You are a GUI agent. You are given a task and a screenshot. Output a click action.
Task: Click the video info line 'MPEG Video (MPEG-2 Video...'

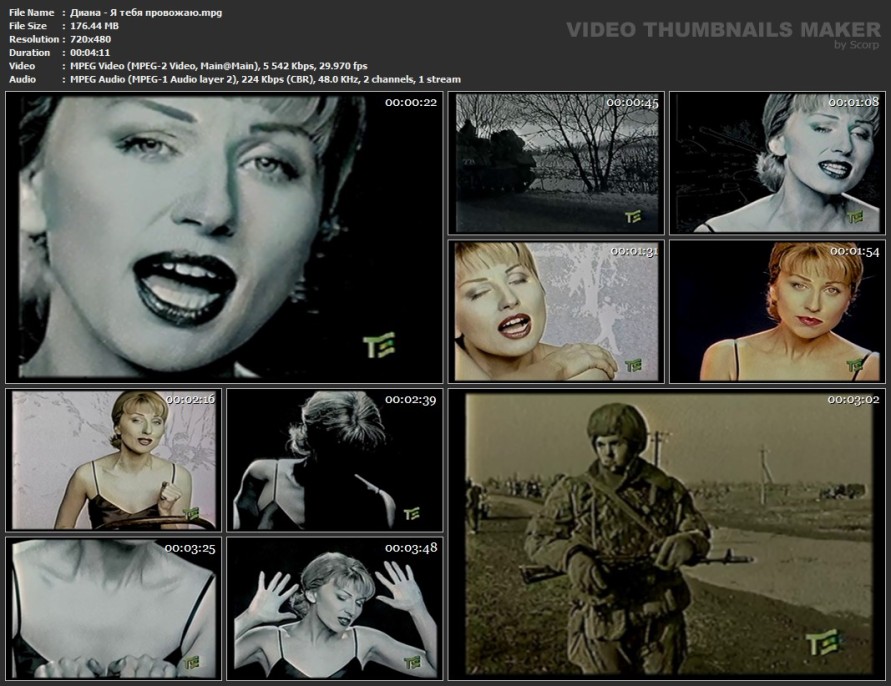pyautogui.click(x=219, y=66)
